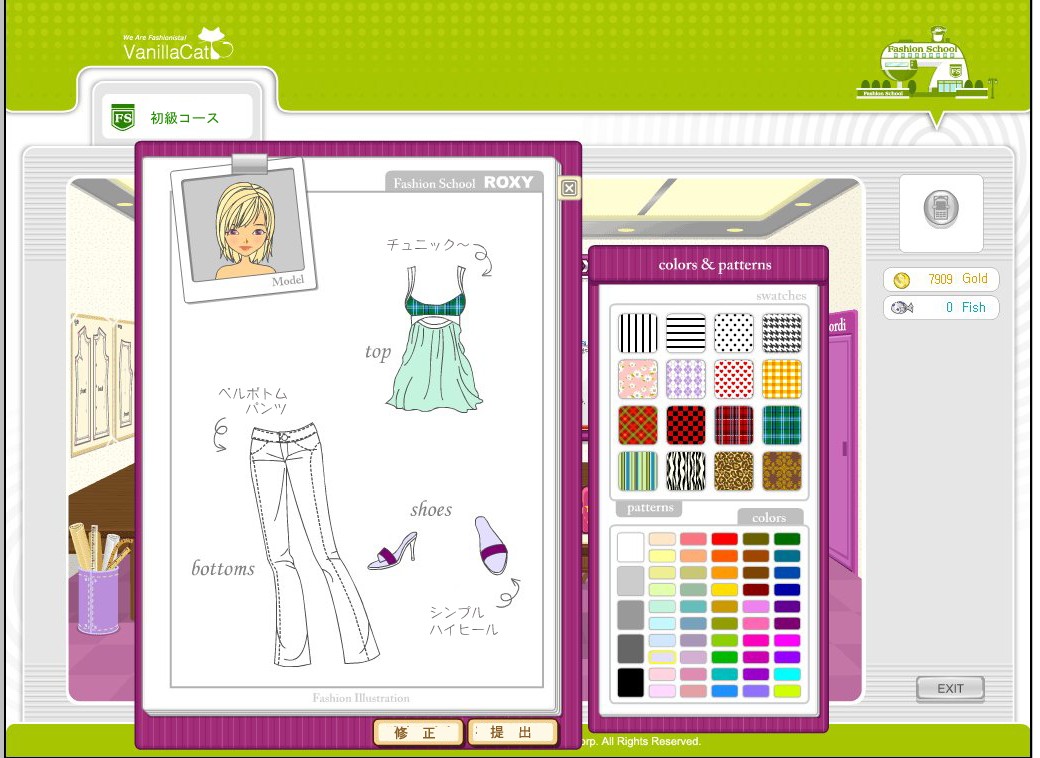Choose the purple argyle pattern swatch
The height and width of the screenshot is (758, 1040).
click(686, 379)
